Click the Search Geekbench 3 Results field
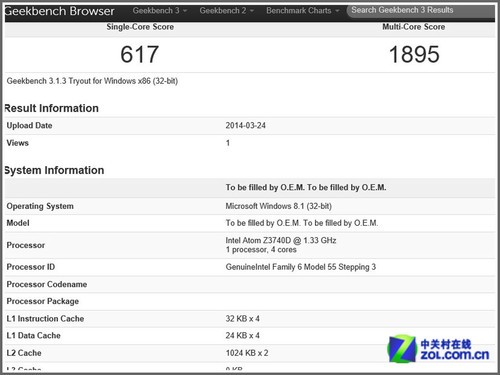Image resolution: width=500 pixels, height=375 pixels. click(x=421, y=11)
